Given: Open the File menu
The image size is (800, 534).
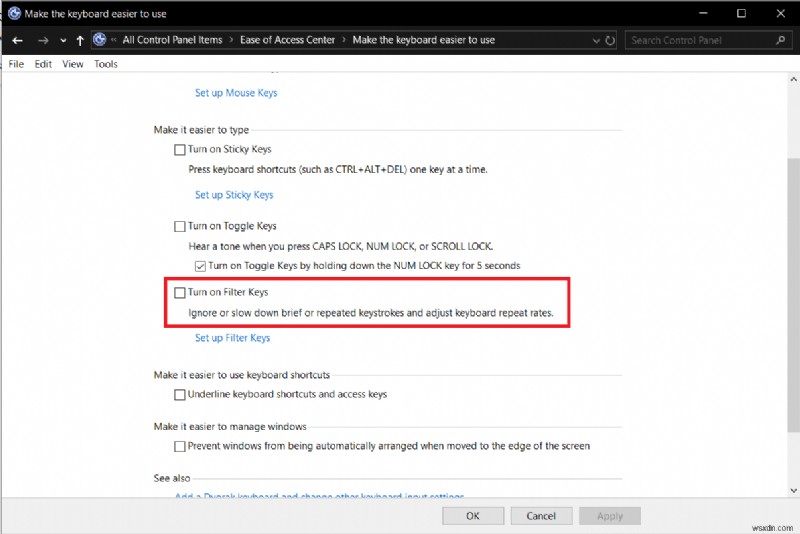Looking at the screenshot, I should [x=16, y=64].
